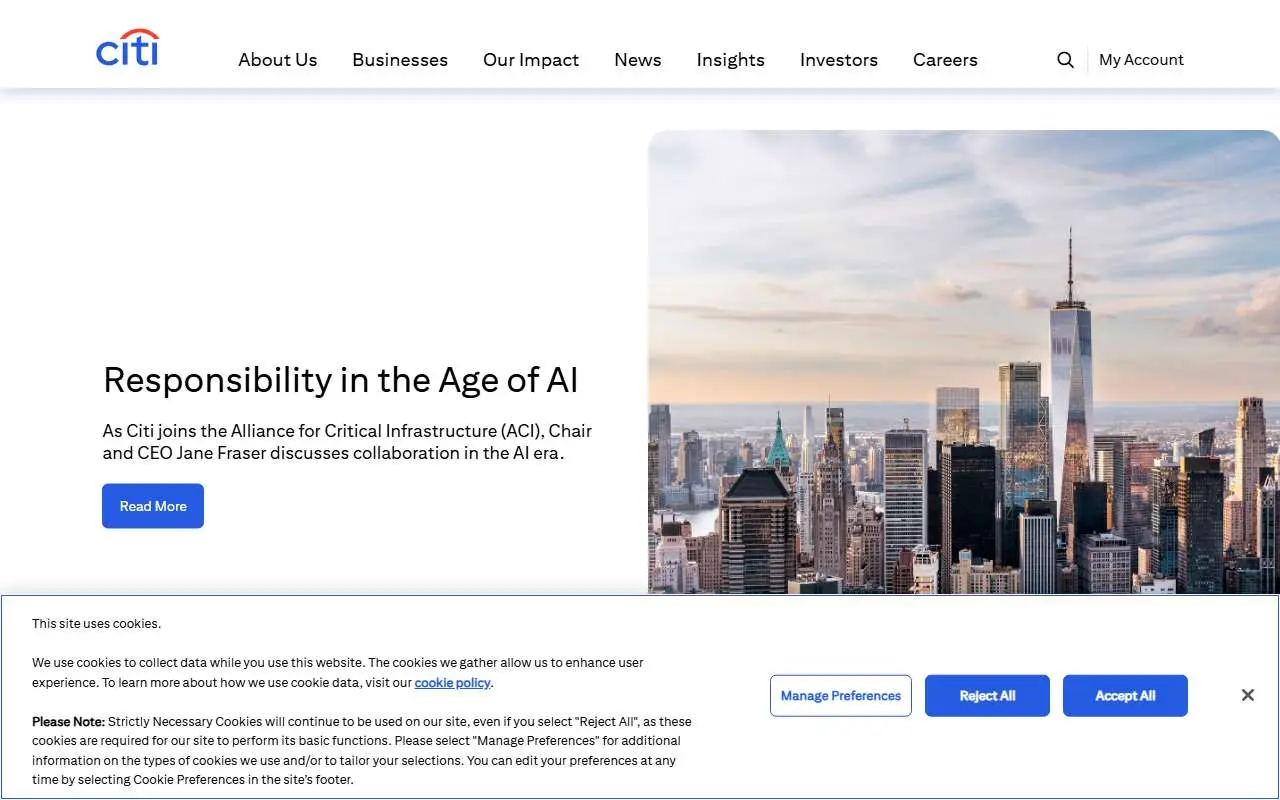
Task: Open the Investors navigation item
Action: 839,60
